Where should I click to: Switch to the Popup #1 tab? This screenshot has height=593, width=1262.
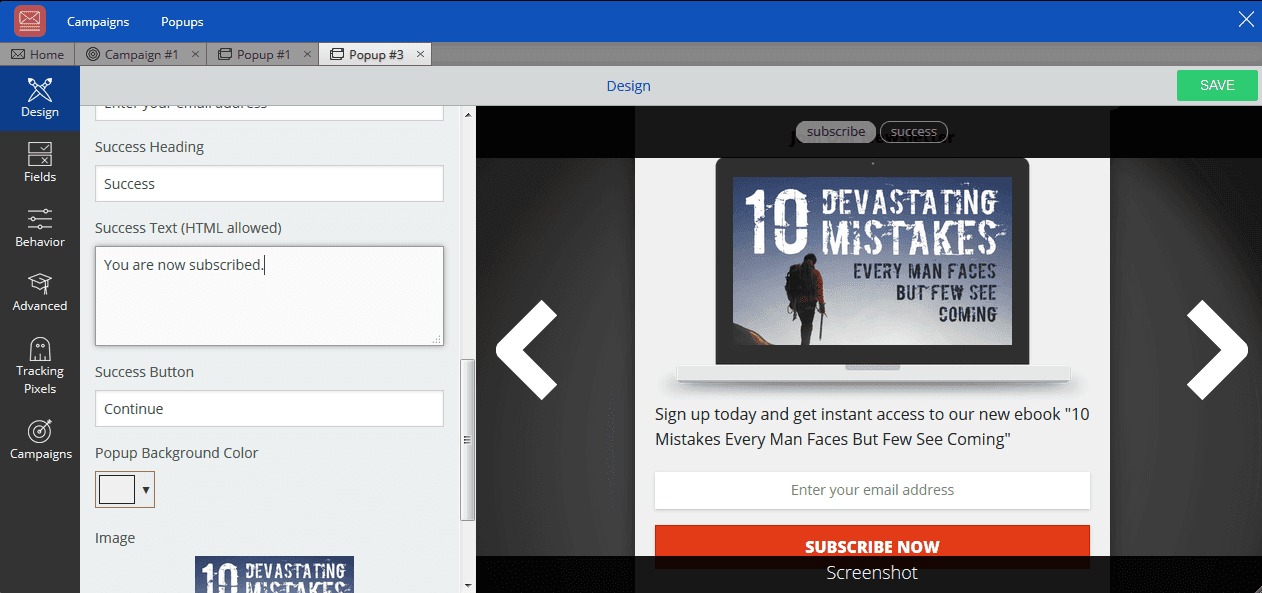(x=263, y=54)
